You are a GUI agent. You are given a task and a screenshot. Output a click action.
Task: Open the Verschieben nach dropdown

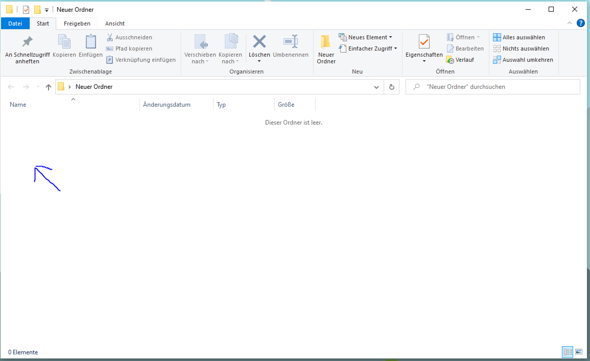coord(200,49)
